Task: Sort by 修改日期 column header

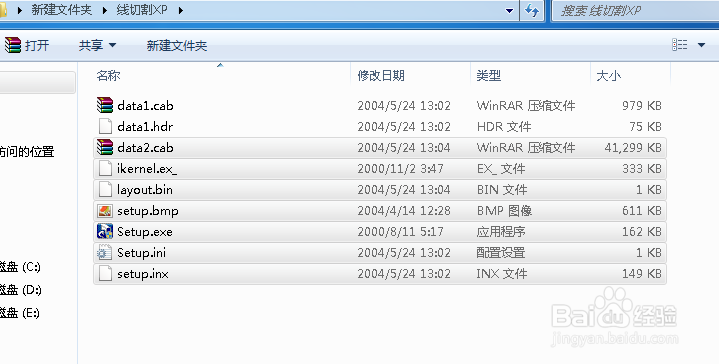Action: tap(381, 76)
